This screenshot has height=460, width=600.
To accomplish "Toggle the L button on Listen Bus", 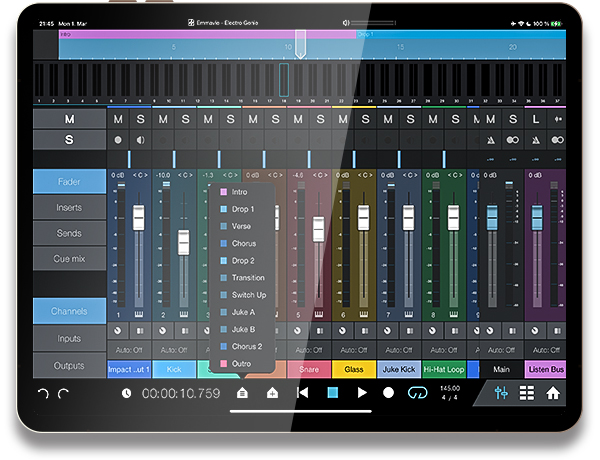I will coord(536,119).
